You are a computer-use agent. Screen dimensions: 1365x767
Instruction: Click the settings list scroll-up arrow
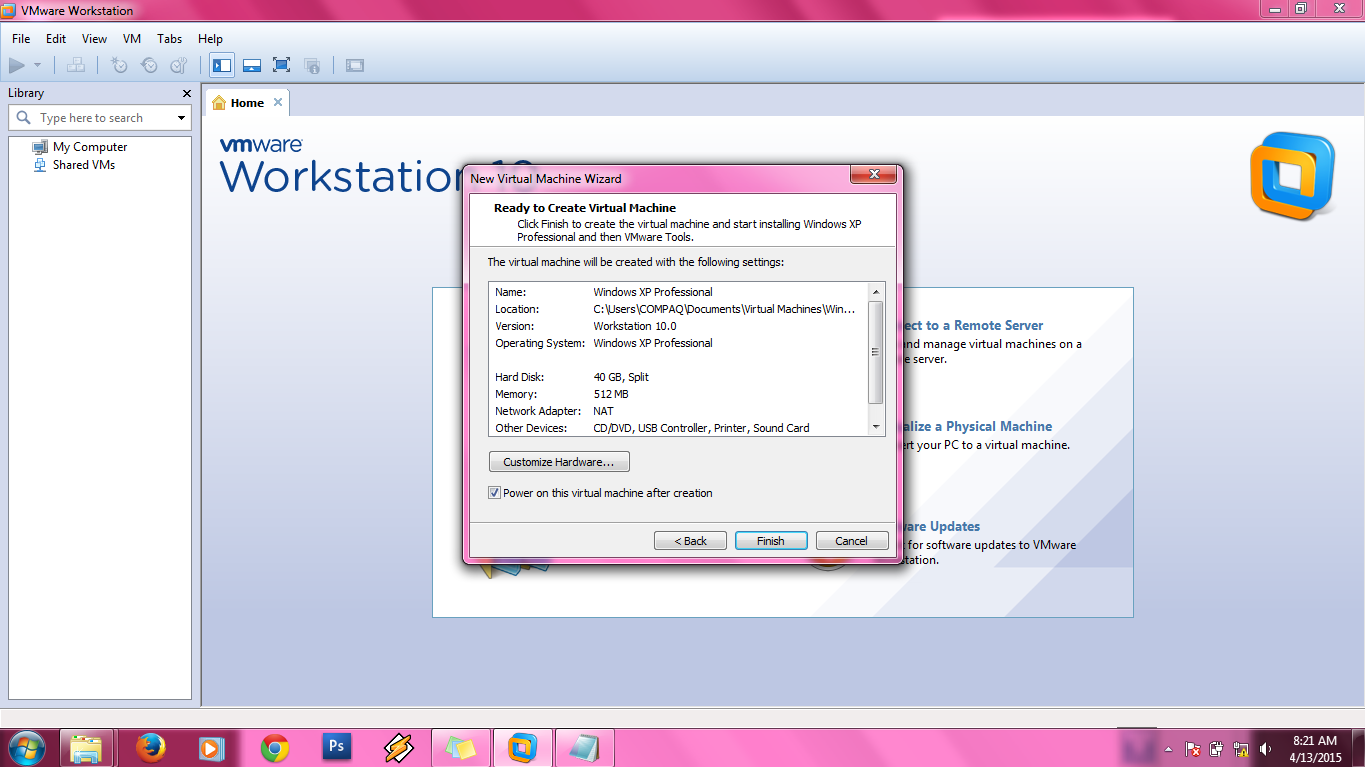(877, 292)
